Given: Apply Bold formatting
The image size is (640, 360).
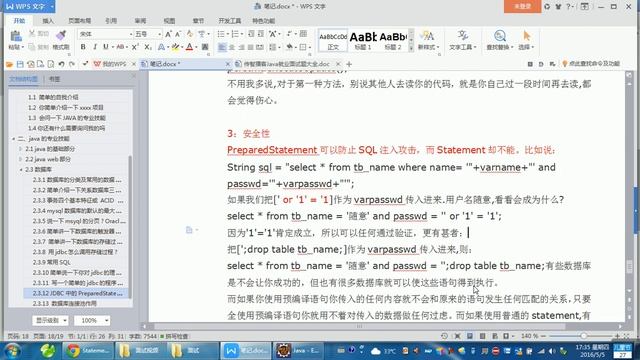Looking at the screenshot, I should click(83, 47).
